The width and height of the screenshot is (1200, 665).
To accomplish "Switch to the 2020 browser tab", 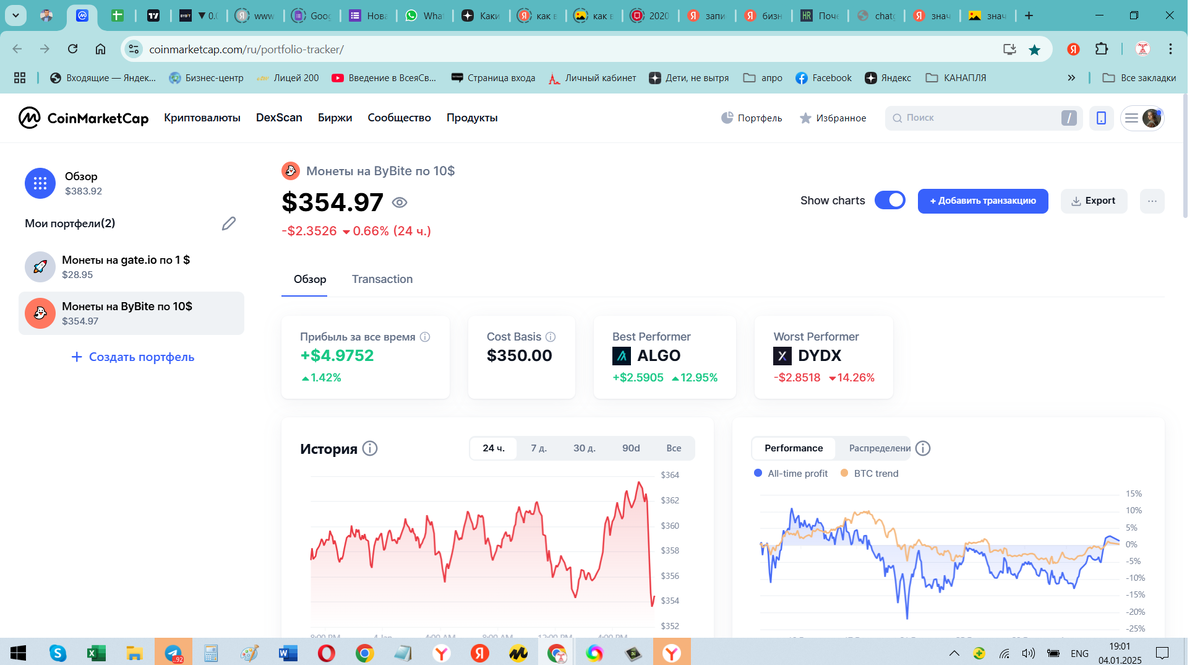I will pyautogui.click(x=651, y=16).
